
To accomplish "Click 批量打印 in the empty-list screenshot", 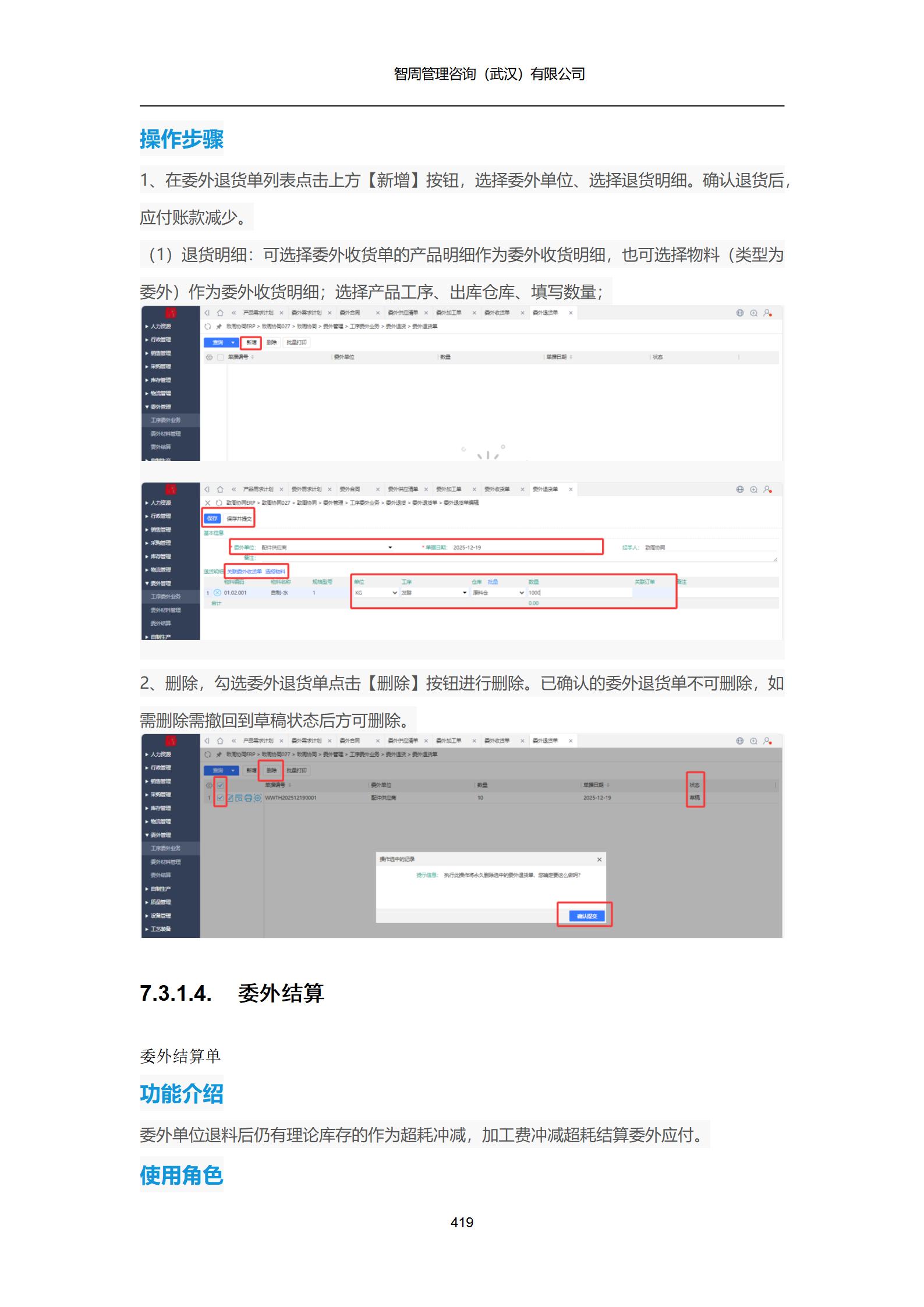I will tap(296, 343).
